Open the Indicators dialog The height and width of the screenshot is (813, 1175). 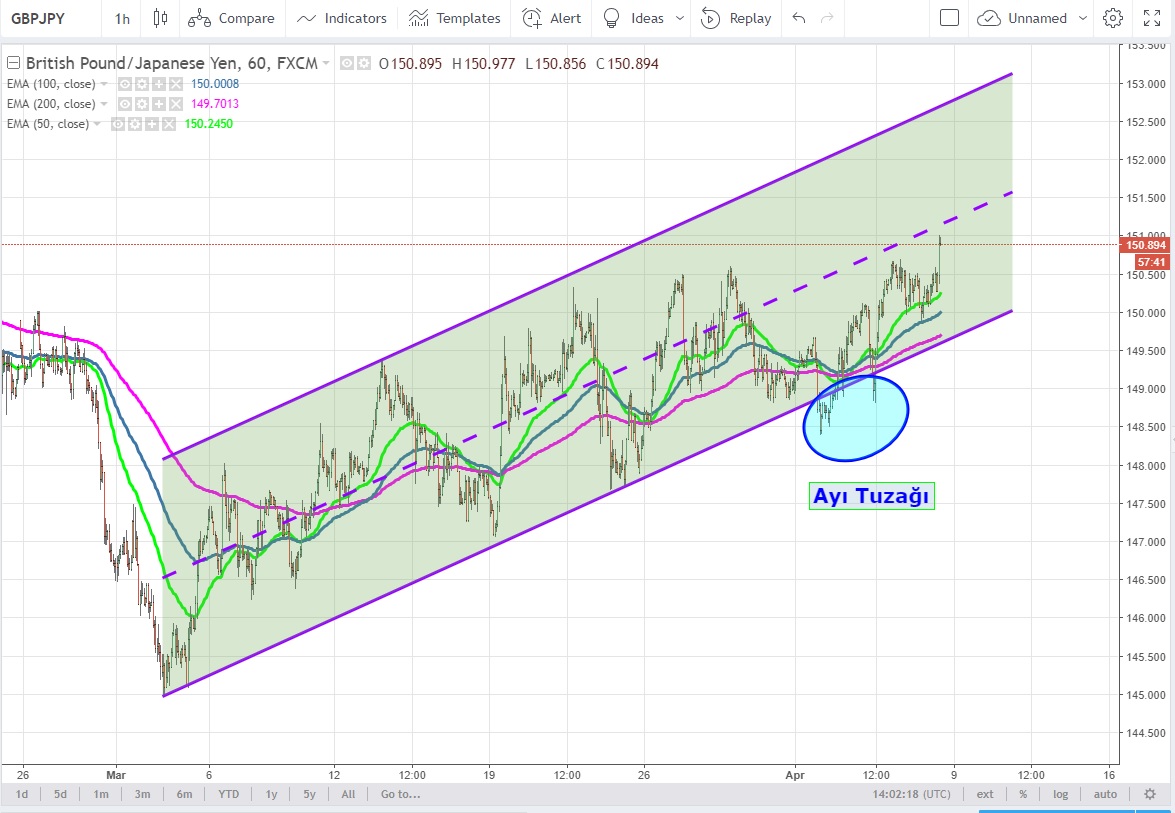pos(342,18)
